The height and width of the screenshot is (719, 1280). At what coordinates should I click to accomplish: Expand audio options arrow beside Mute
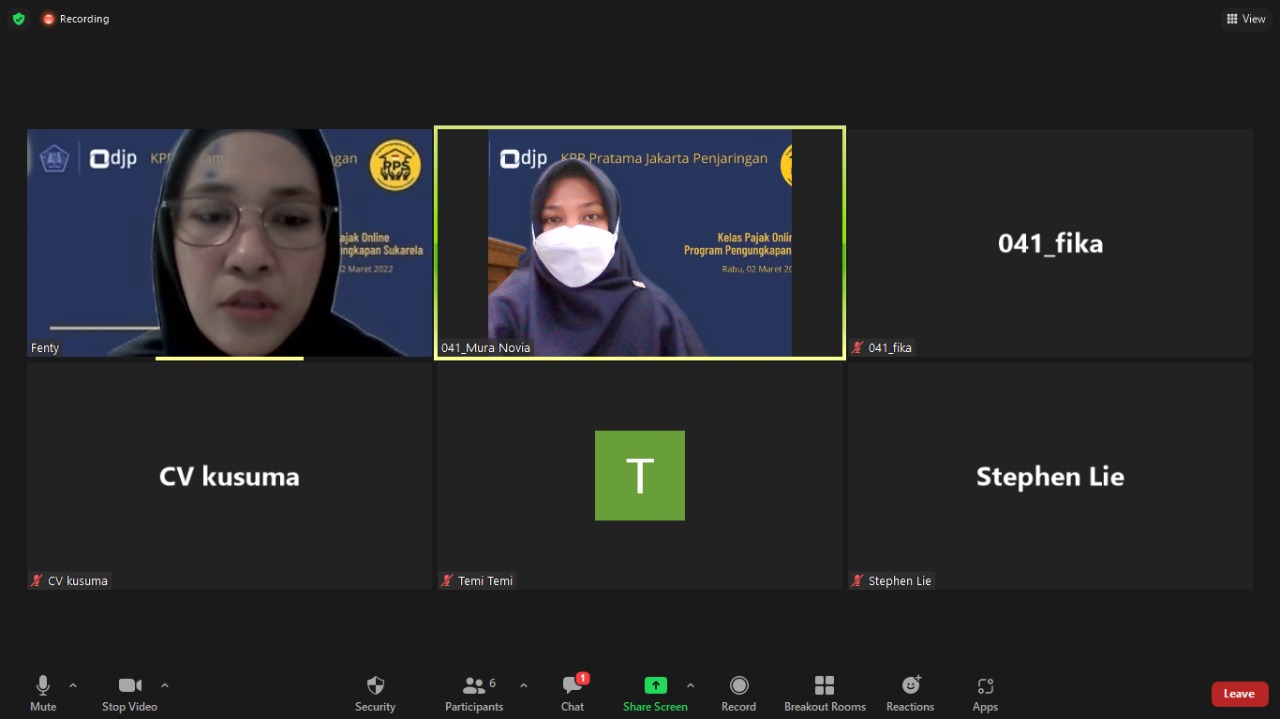[x=73, y=685]
